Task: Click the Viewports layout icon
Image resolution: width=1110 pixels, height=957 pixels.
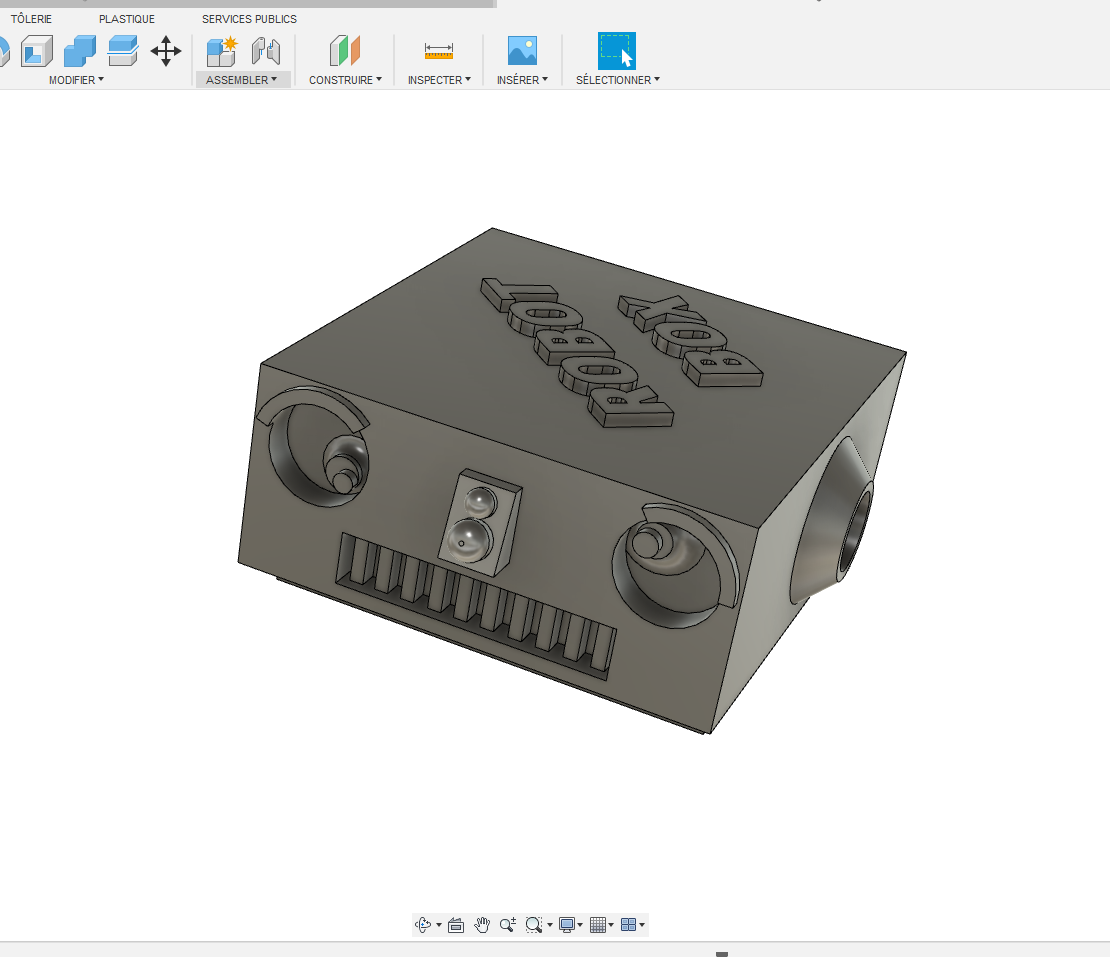Action: point(628,924)
